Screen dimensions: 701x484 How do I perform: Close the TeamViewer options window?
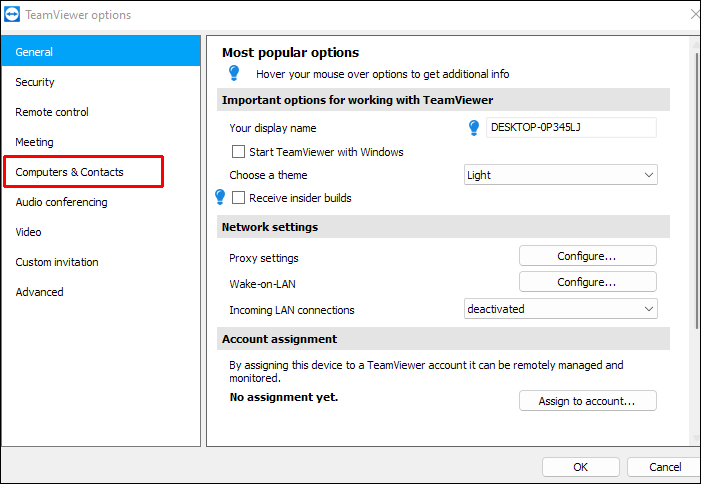pos(694,15)
